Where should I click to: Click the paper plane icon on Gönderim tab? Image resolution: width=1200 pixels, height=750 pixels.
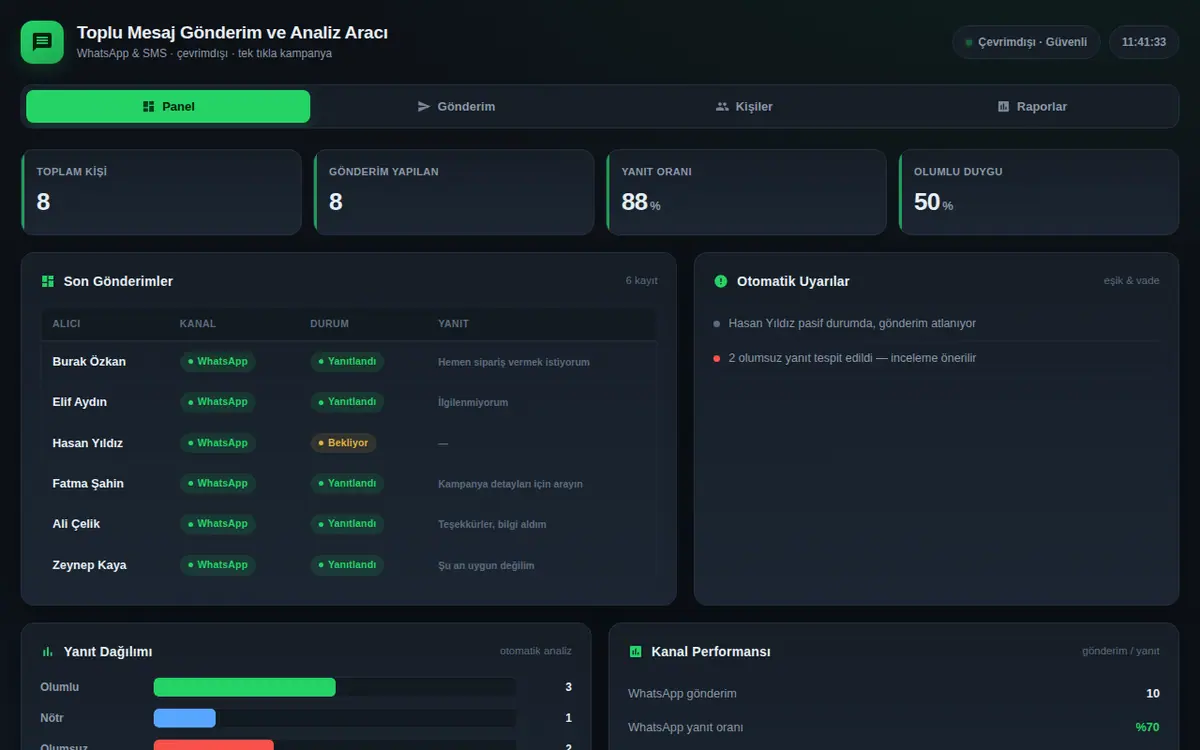[x=424, y=106]
